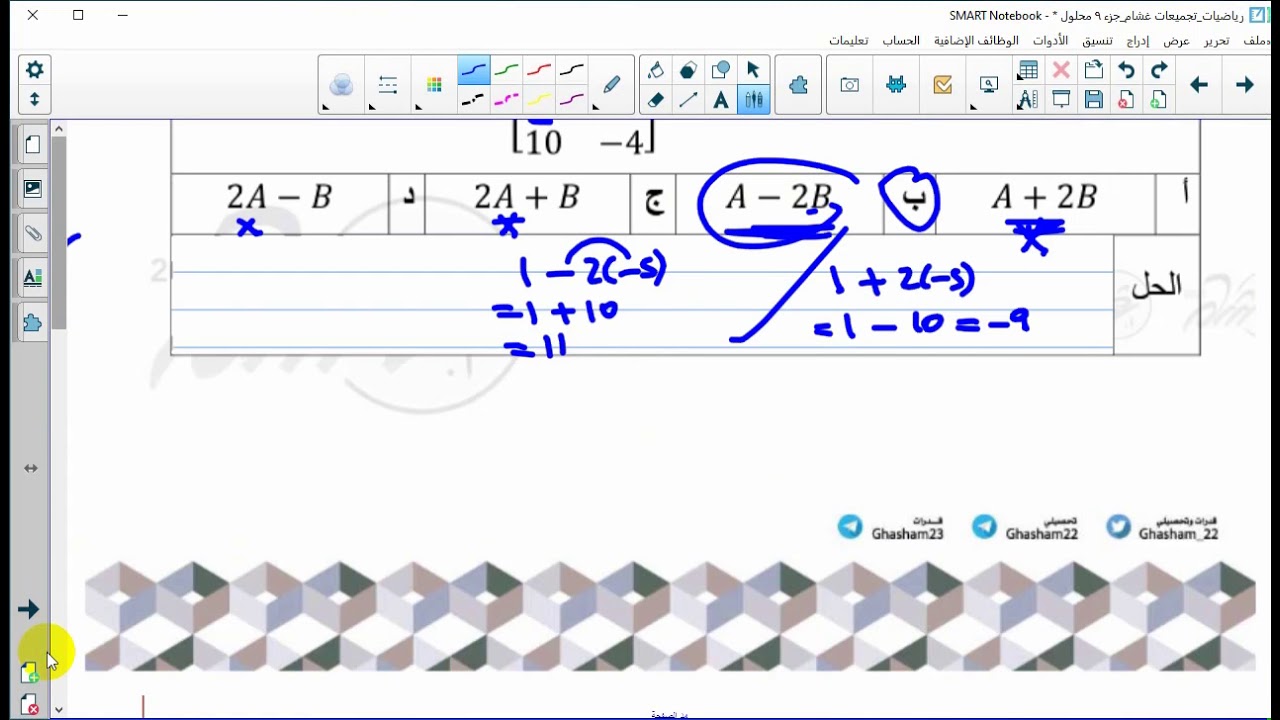This screenshot has height=720, width=1280.
Task: Pick the Shapes tool
Action: coord(720,70)
